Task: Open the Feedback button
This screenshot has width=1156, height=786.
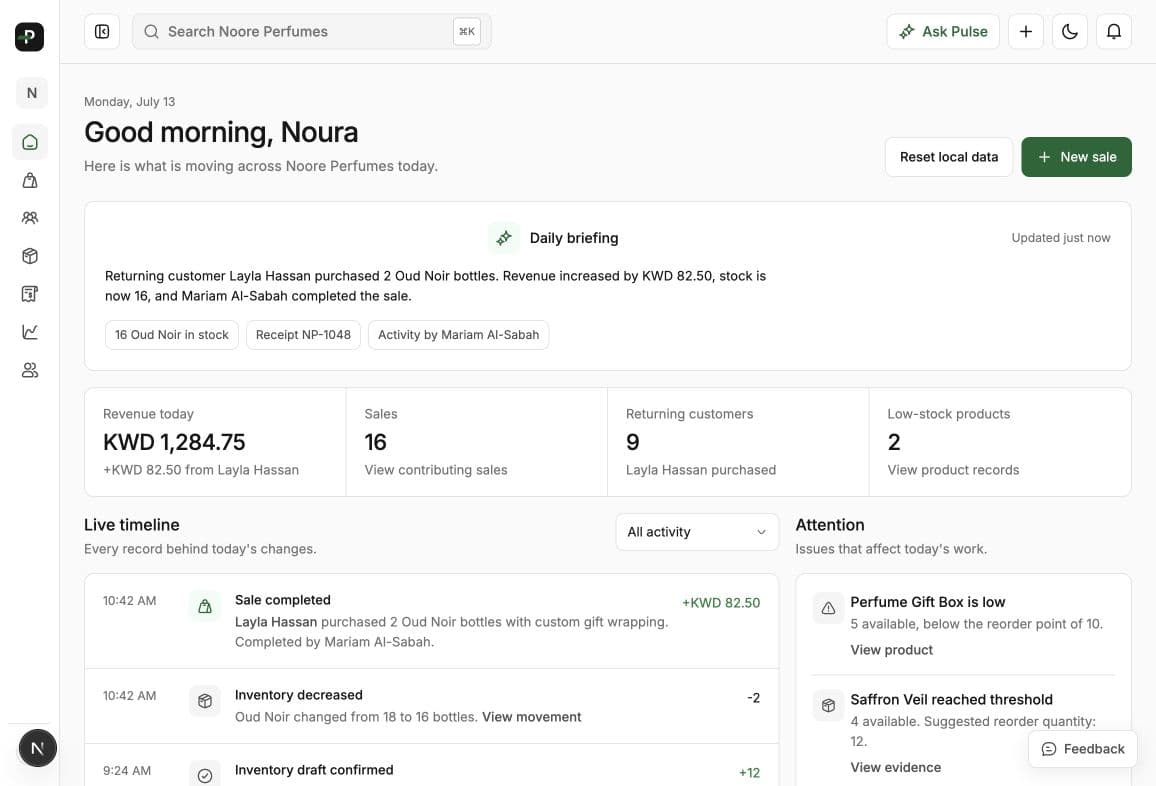Action: [1083, 749]
